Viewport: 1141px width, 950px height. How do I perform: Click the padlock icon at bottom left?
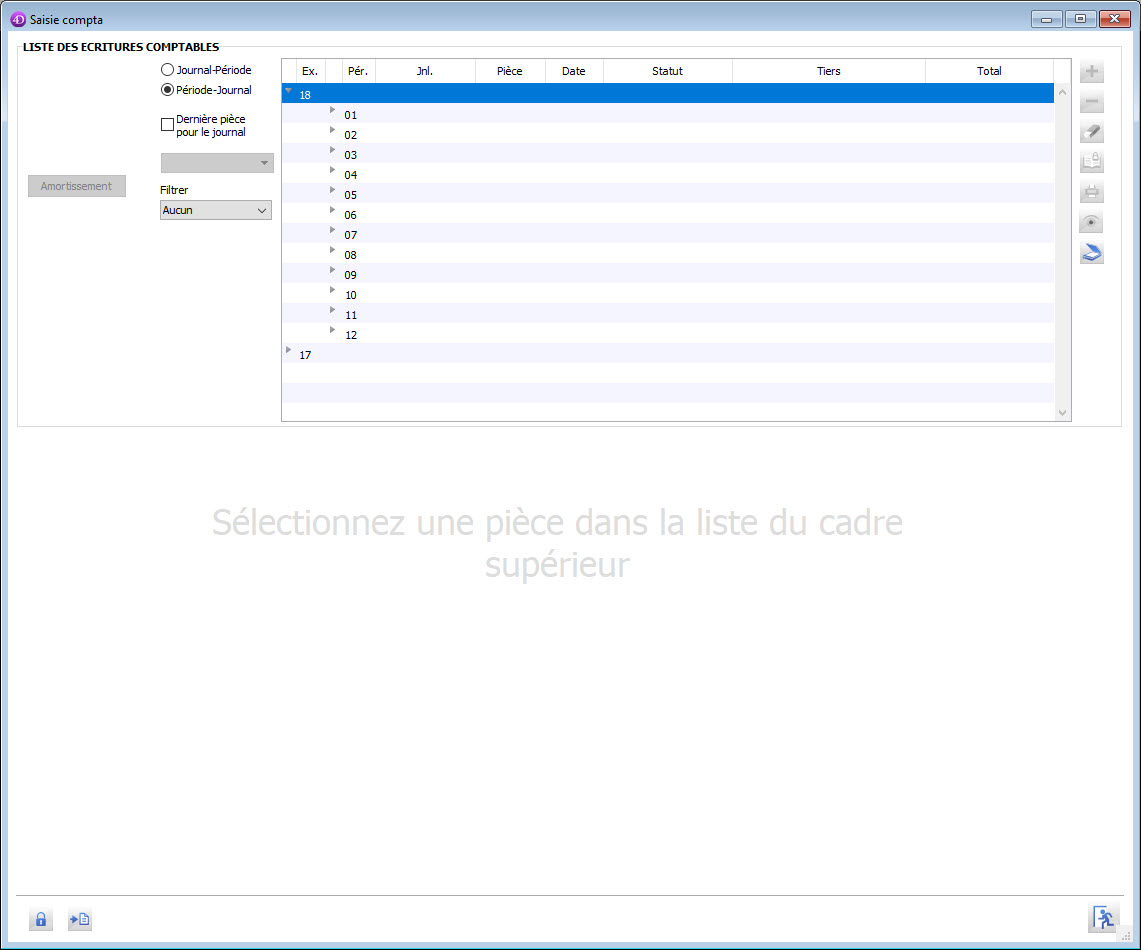pos(41,920)
